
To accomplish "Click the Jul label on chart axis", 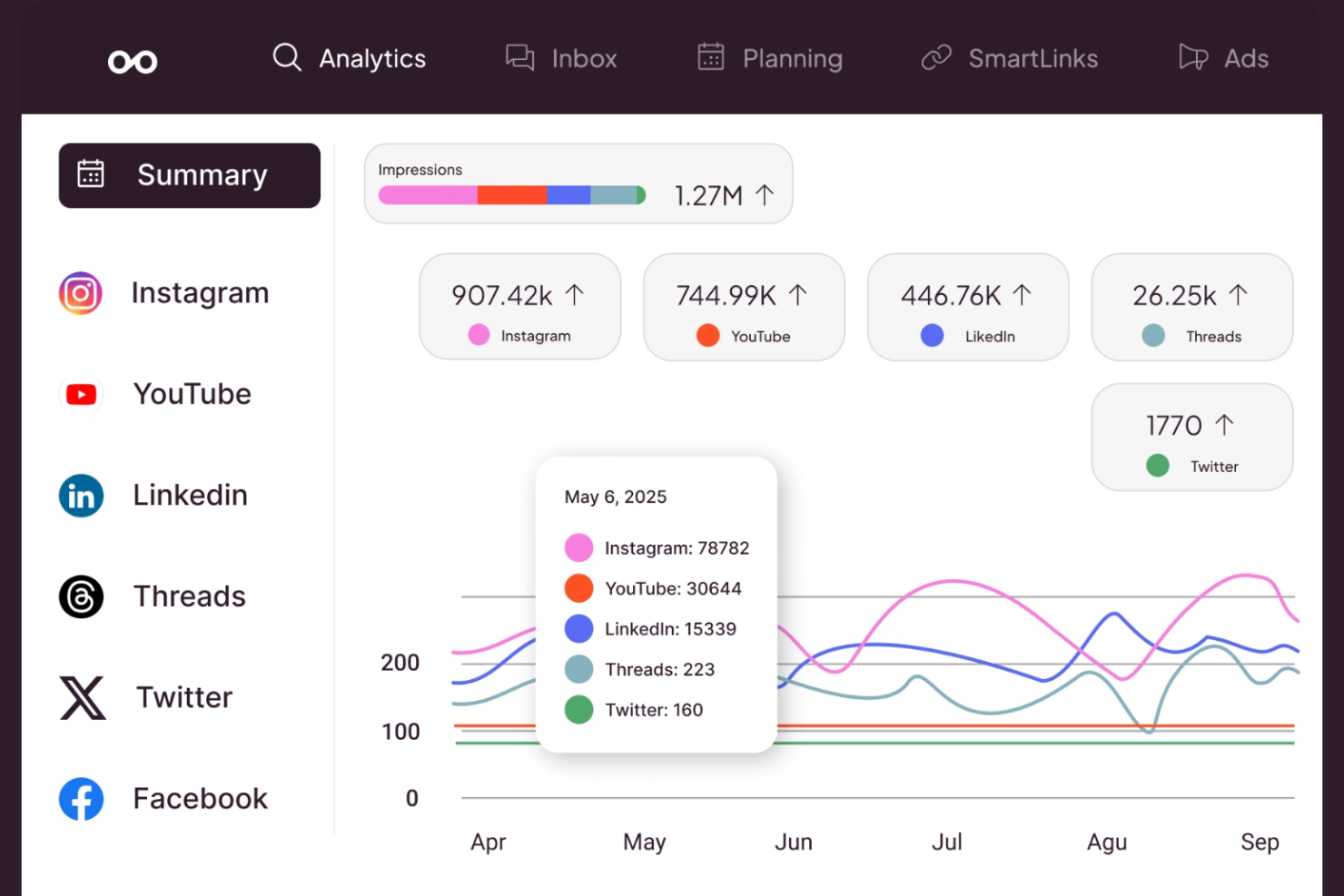I will pyautogui.click(x=947, y=842).
